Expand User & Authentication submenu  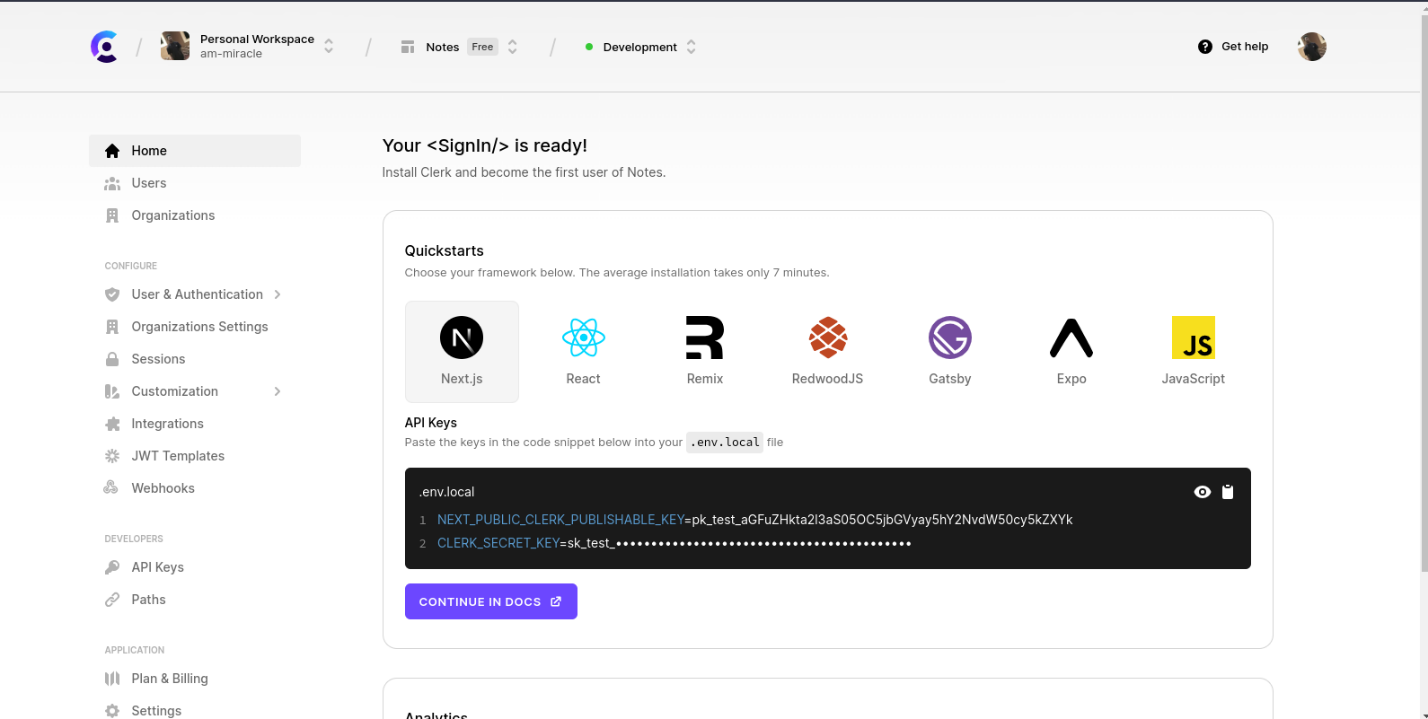[277, 294]
